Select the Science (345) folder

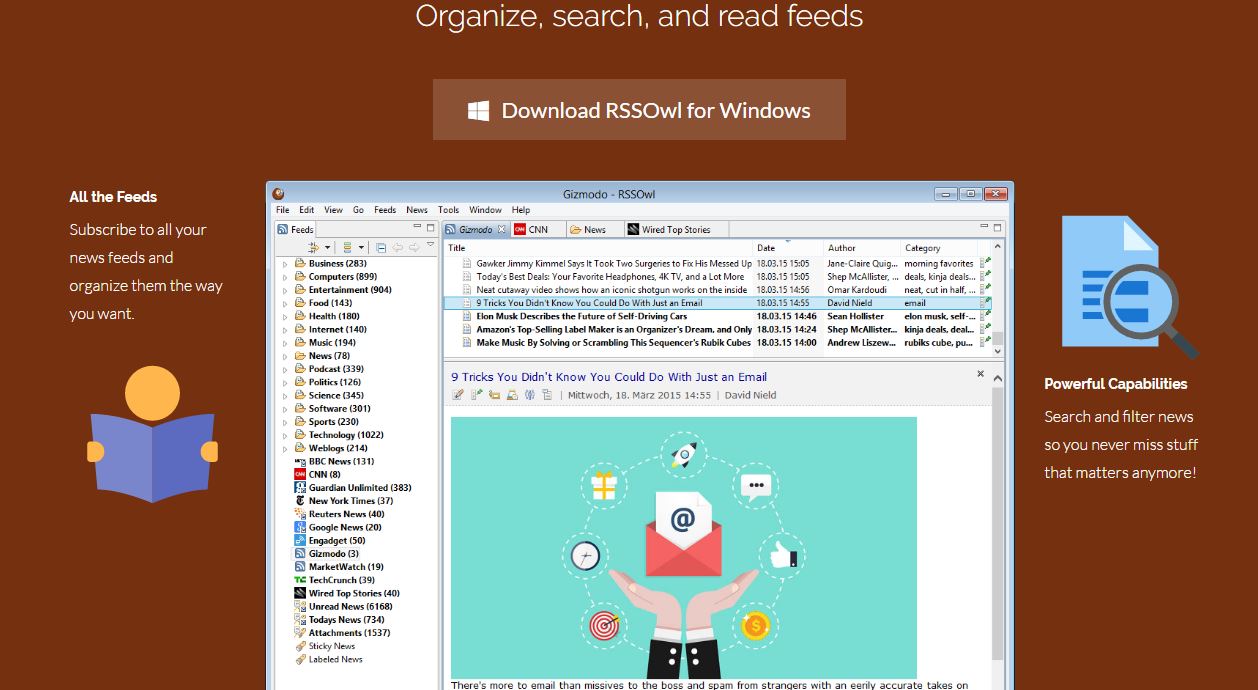(336, 395)
